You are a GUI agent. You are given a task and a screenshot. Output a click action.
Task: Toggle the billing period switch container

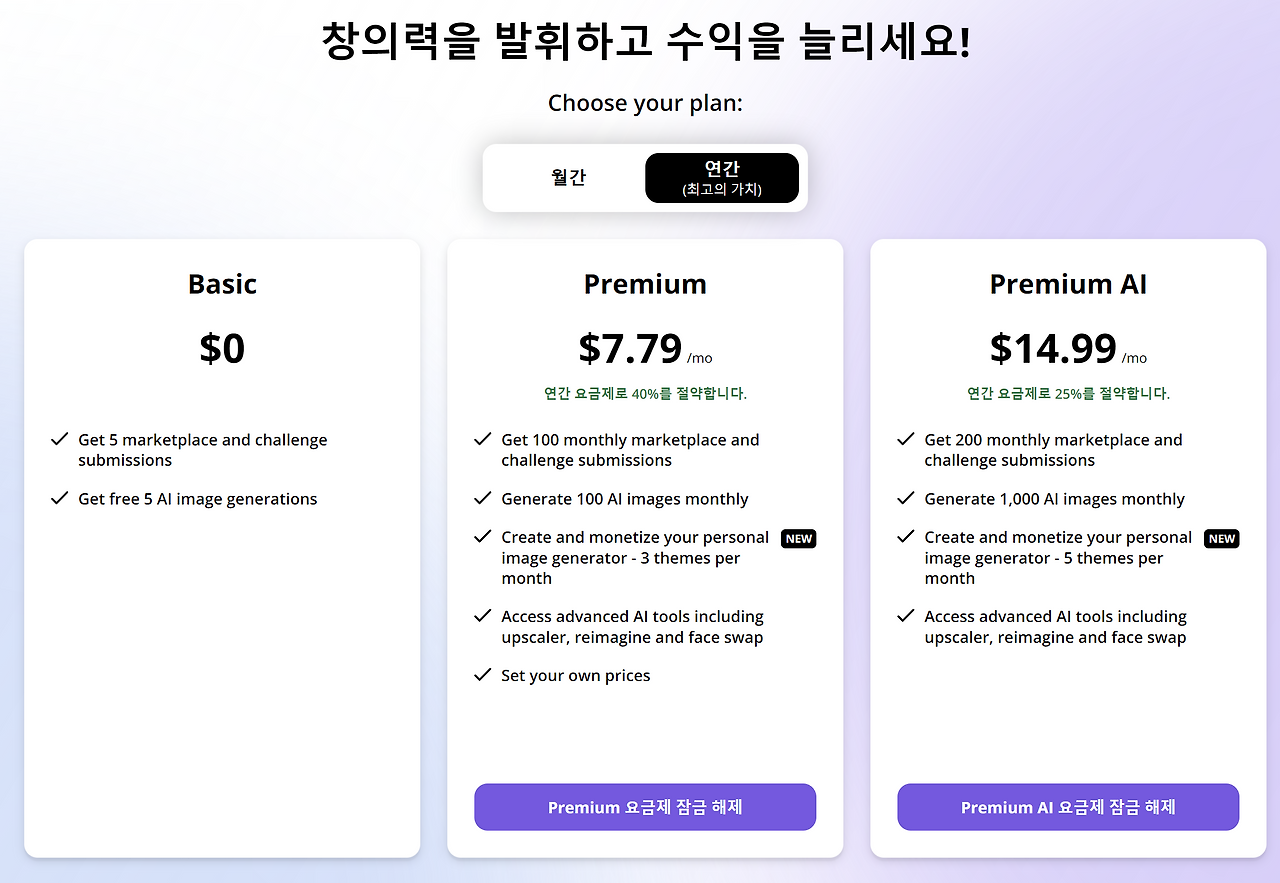[645, 177]
